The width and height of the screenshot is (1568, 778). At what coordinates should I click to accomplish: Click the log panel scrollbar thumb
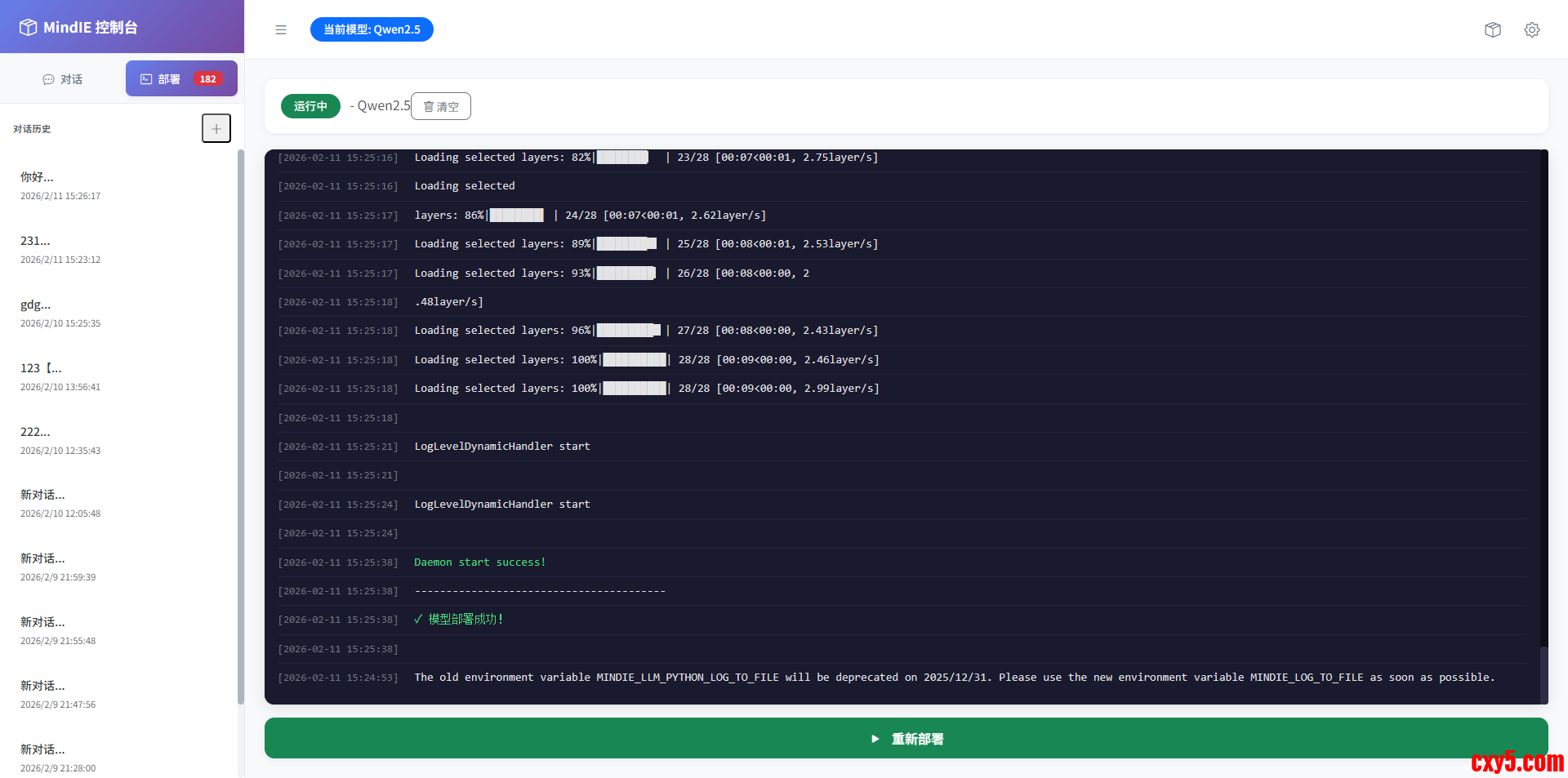(1543, 675)
